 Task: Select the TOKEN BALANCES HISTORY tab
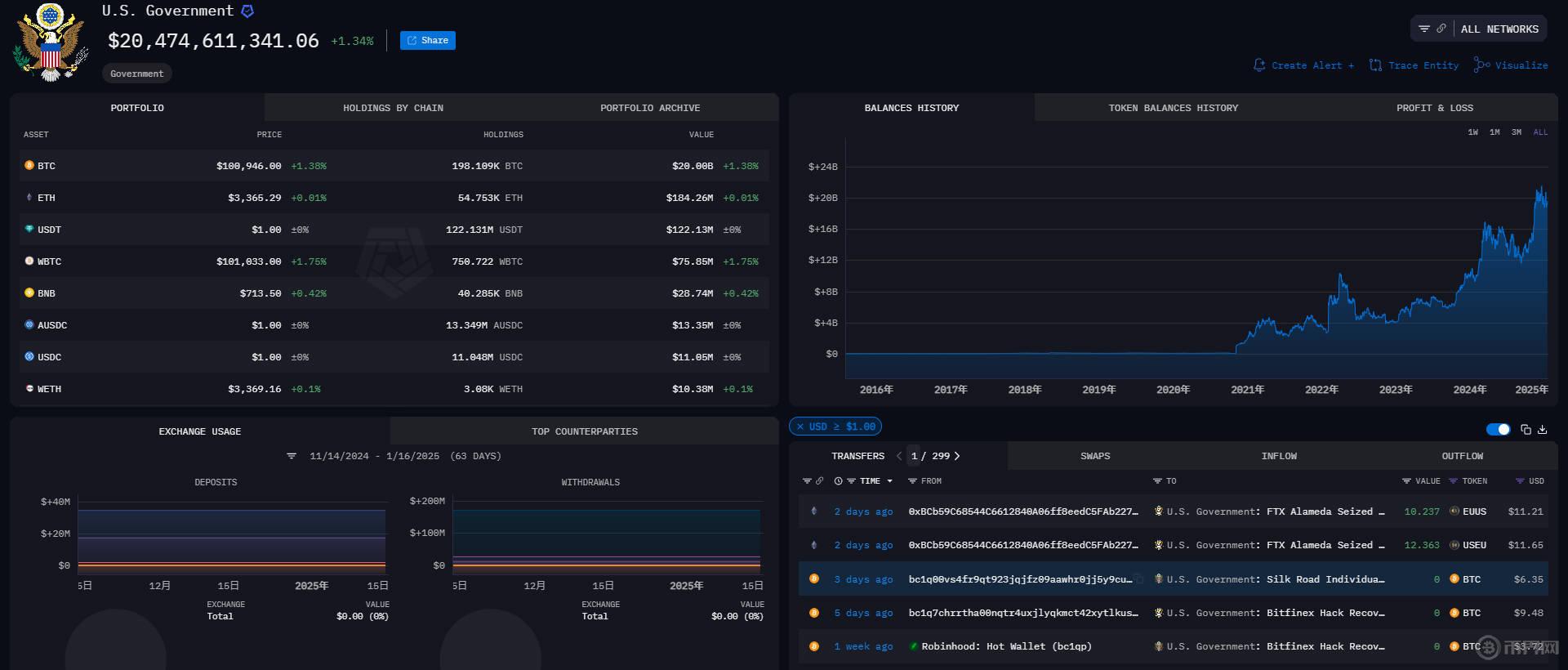1173,108
